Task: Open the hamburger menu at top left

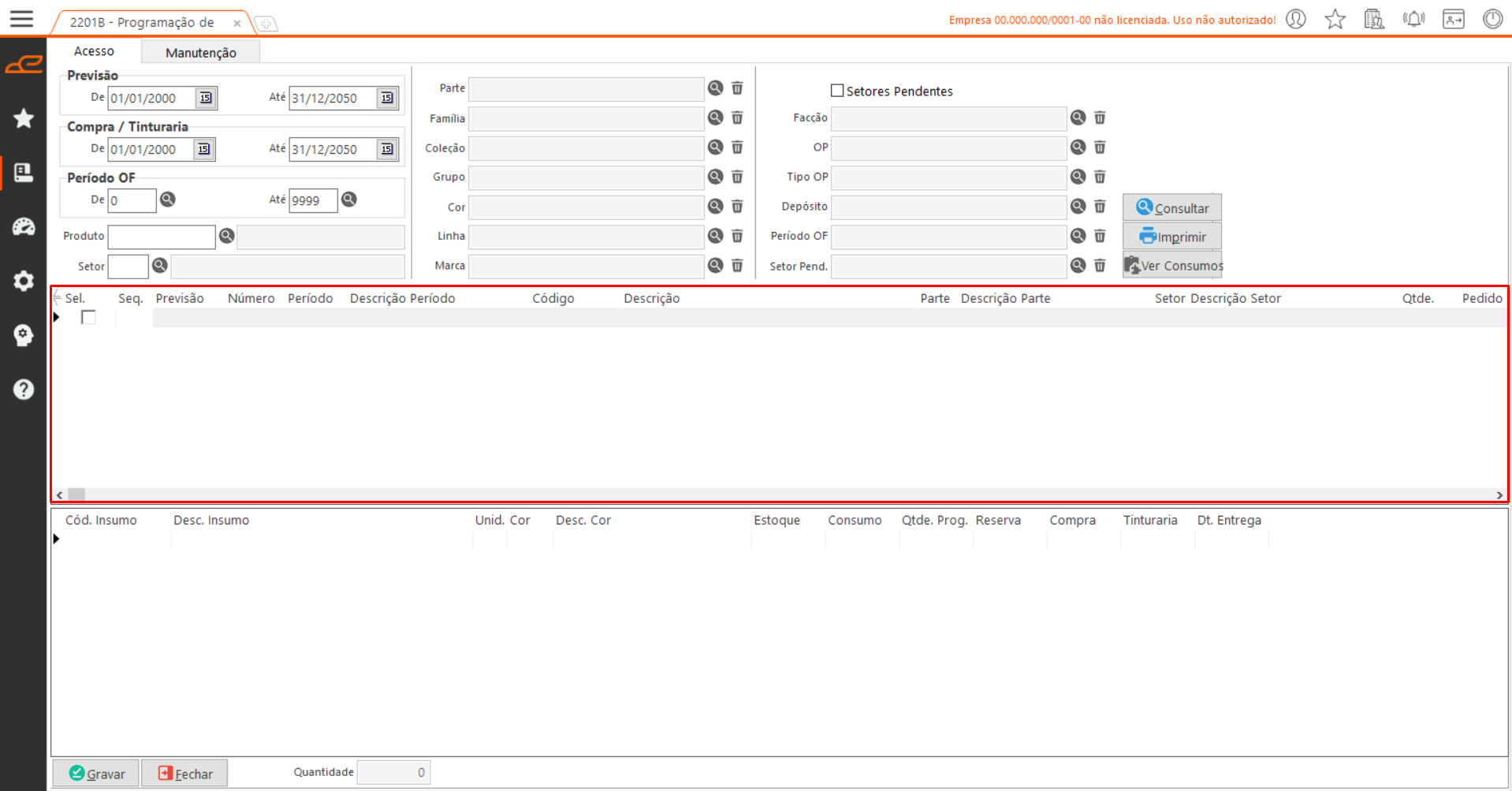Action: (21, 19)
